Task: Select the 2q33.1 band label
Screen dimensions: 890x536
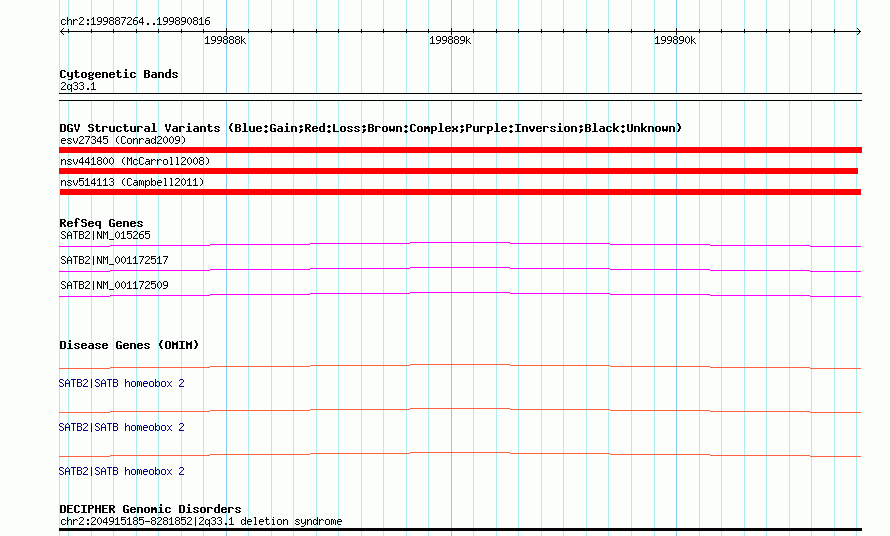Action: coord(78,86)
